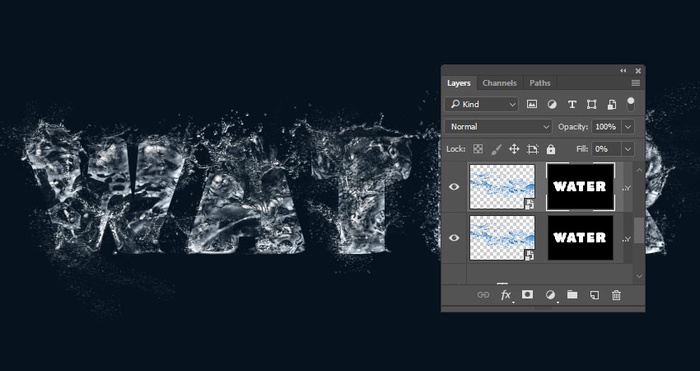Click the shape layer filter icon

coord(592,104)
